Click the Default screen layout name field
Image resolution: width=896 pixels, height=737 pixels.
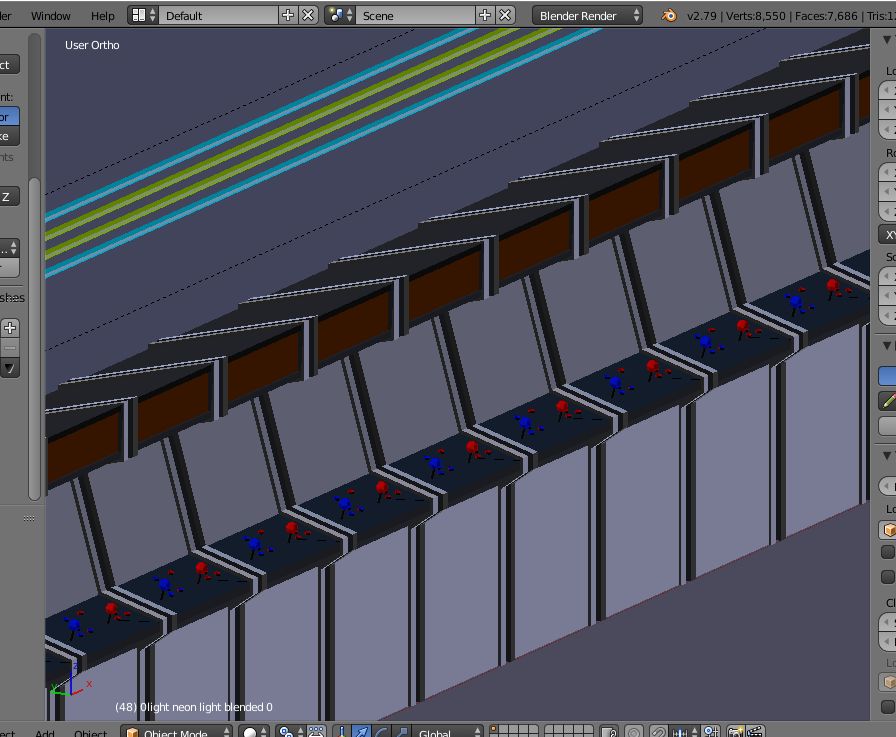point(219,15)
